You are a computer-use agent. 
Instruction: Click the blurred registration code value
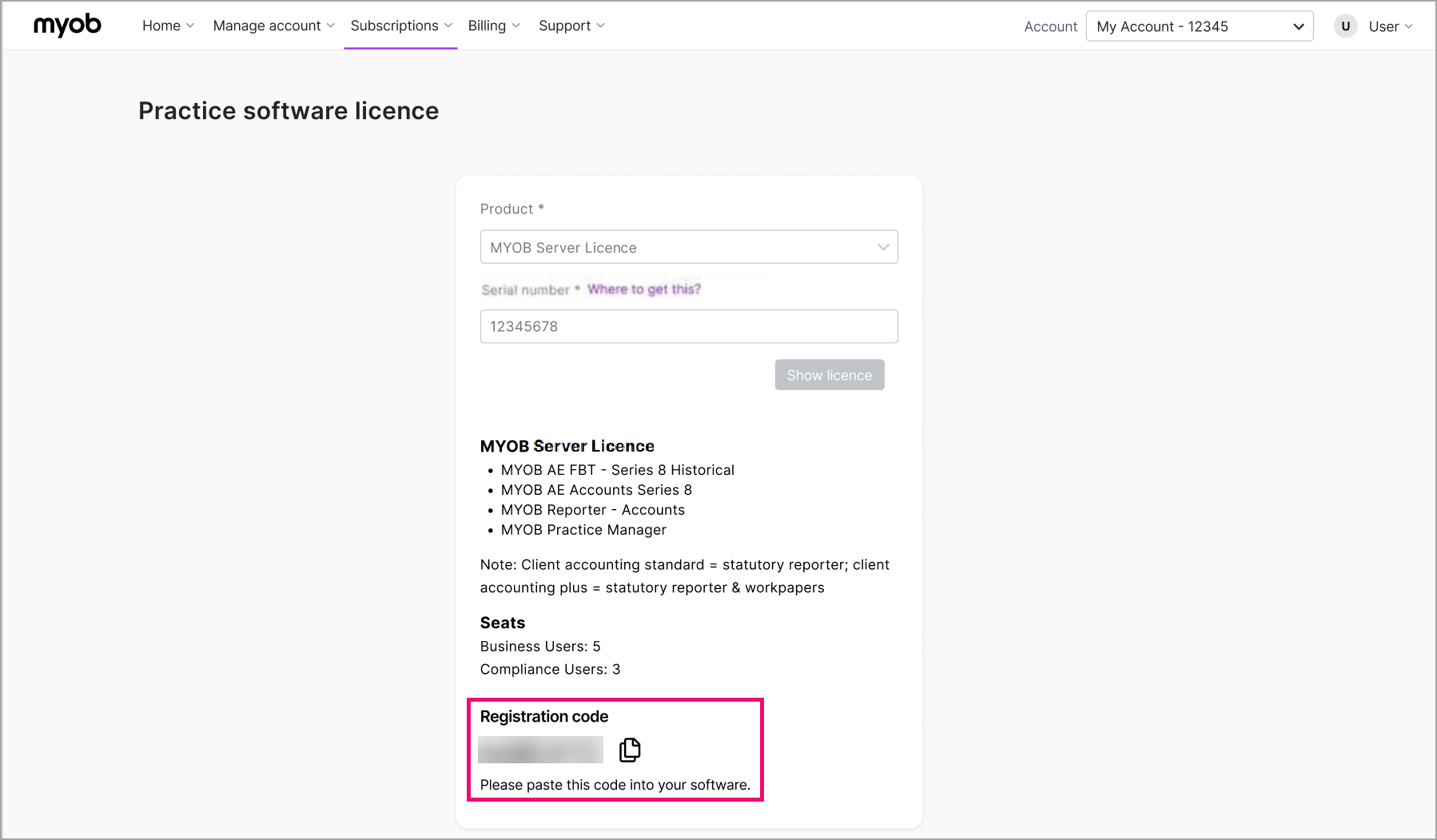pos(540,750)
